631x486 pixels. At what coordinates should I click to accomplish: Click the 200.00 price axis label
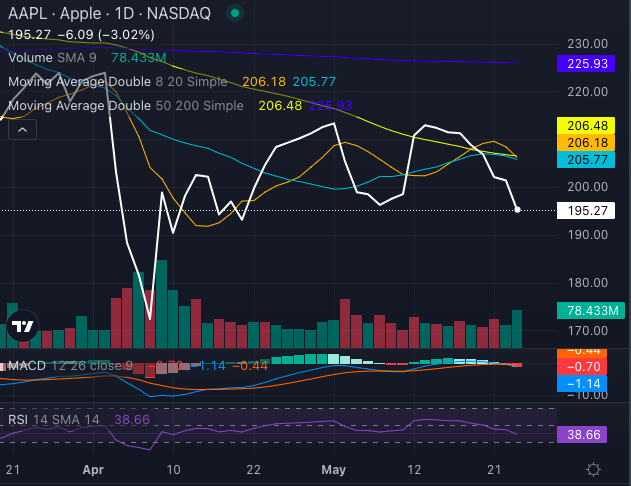pos(588,187)
